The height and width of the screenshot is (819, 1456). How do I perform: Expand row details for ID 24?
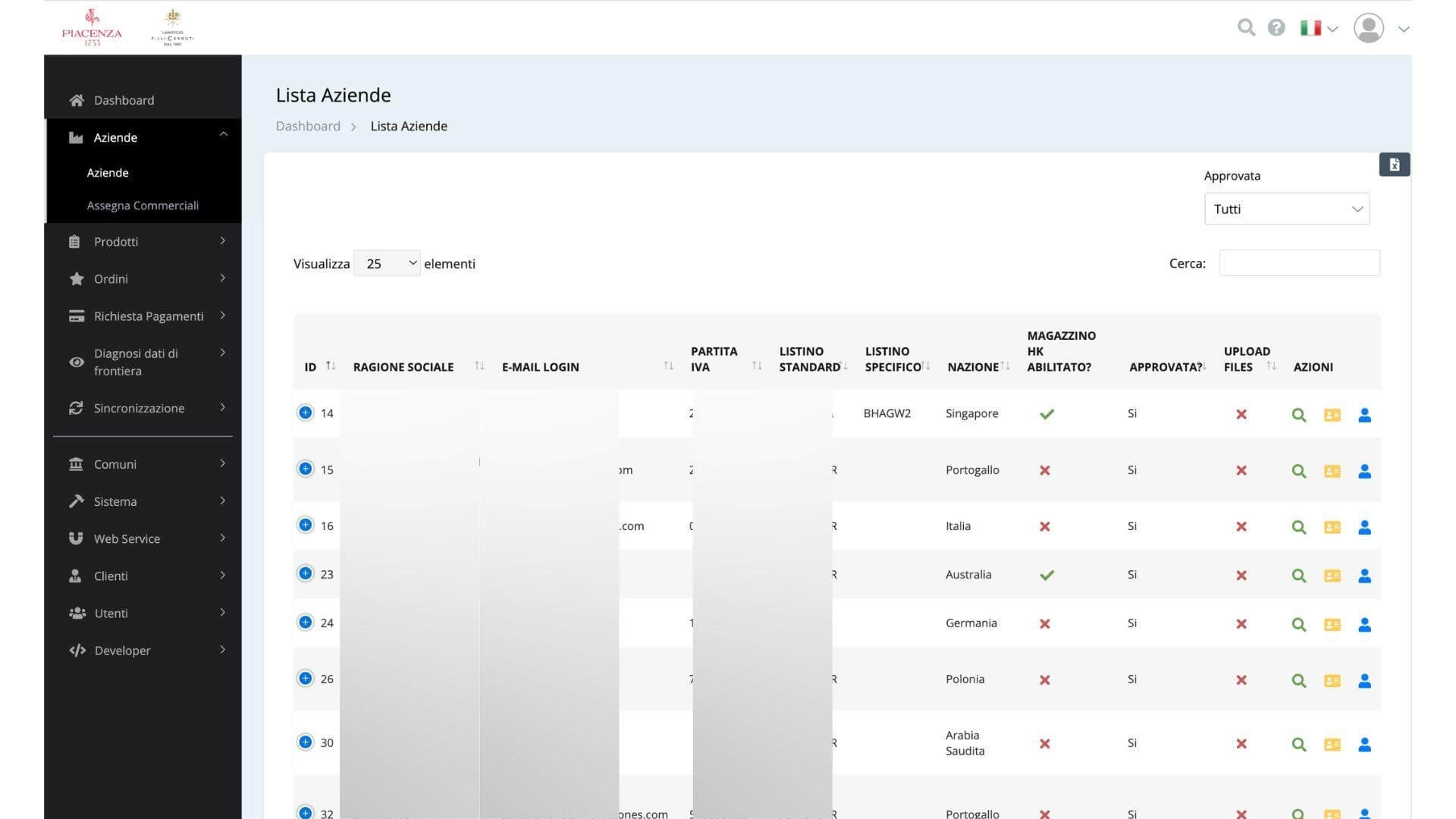click(305, 622)
